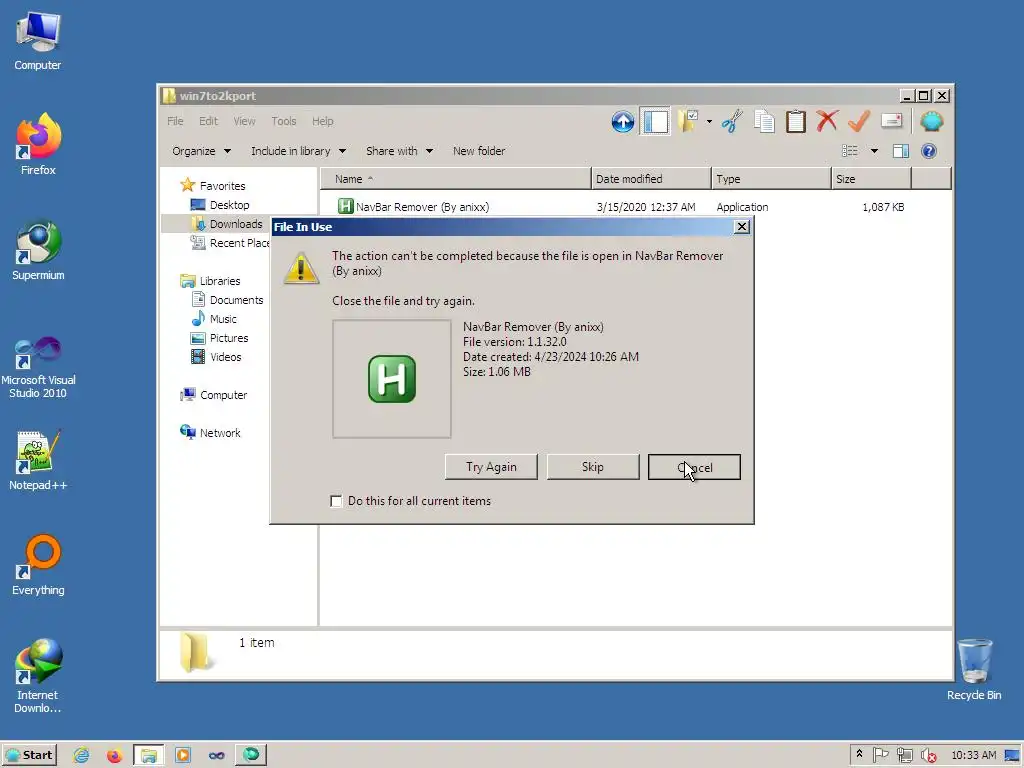This screenshot has height=768, width=1024.
Task: Close the File In Use dialog
Action: 741,227
